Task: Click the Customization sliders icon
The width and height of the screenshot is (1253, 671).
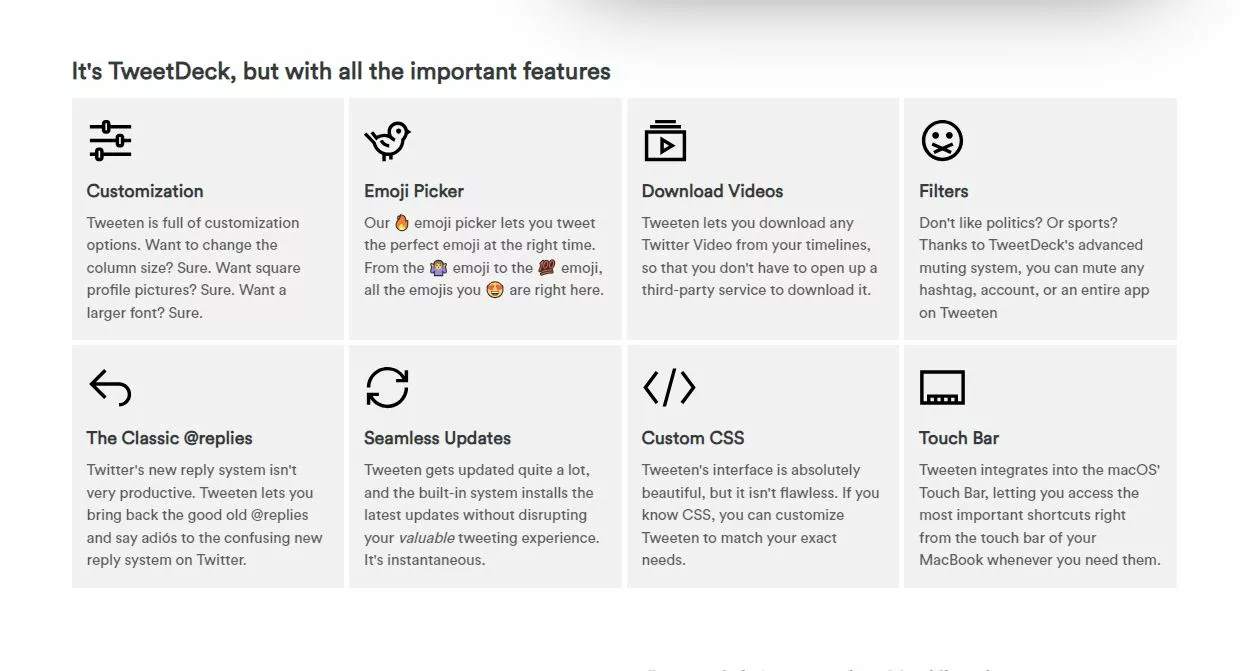Action: pyautogui.click(x=110, y=141)
